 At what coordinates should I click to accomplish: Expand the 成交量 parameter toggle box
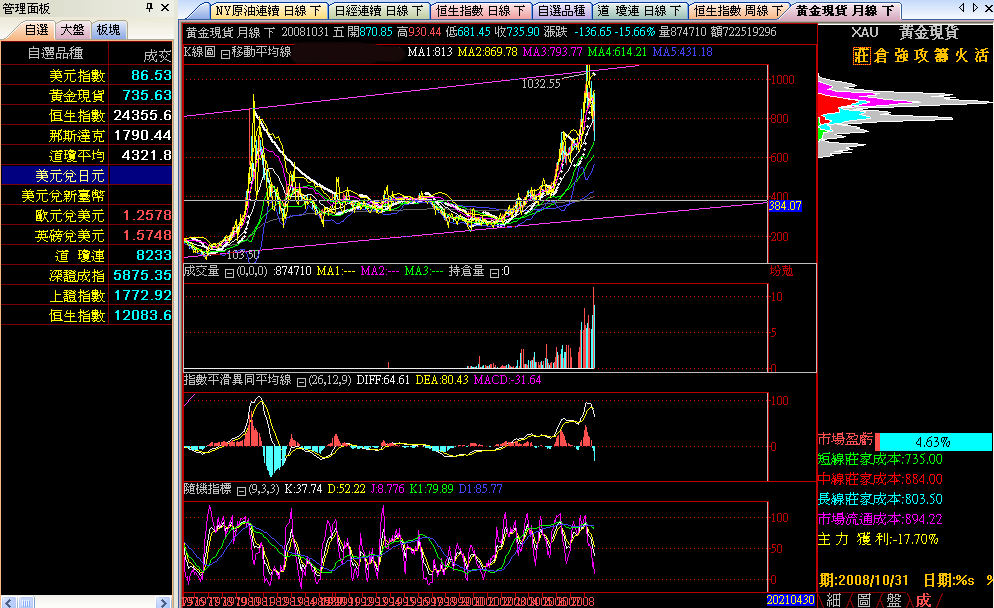pyautogui.click(x=227, y=271)
